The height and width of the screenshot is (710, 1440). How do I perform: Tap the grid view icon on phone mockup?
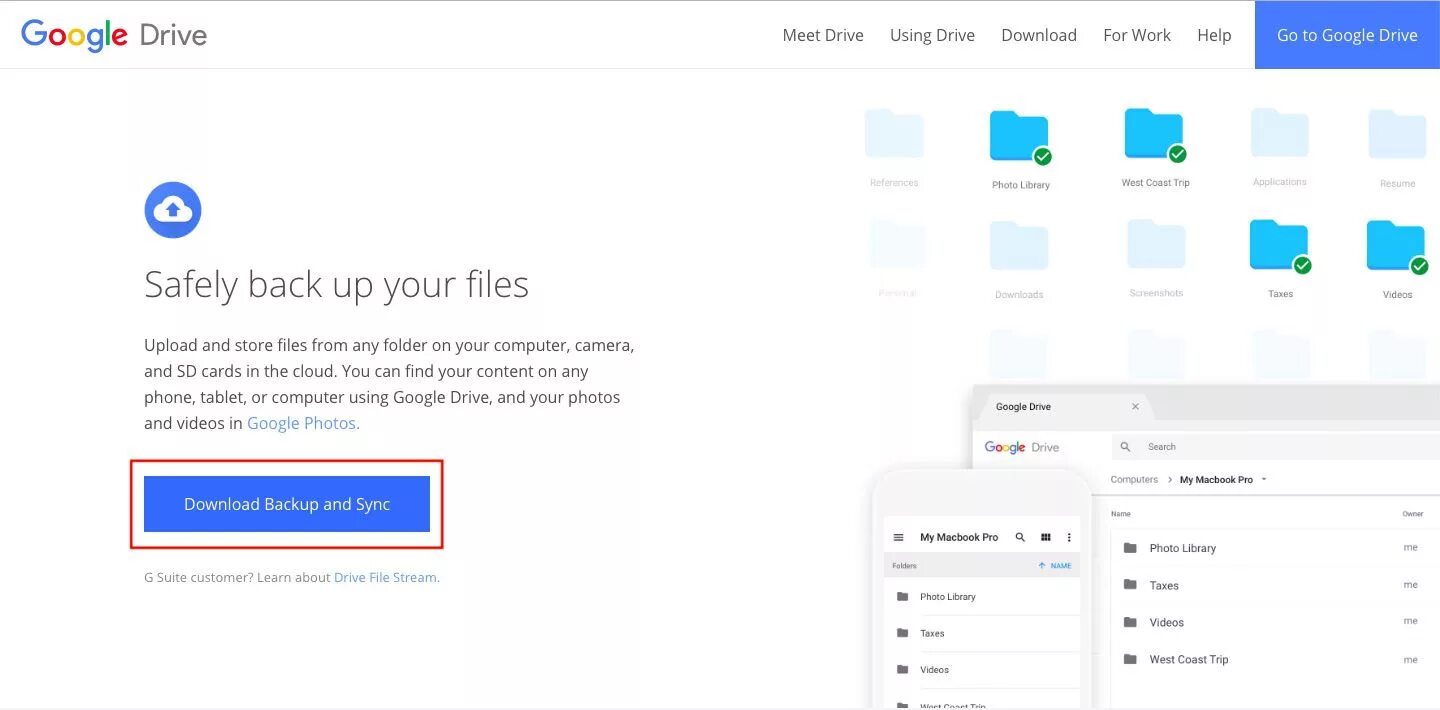[x=1046, y=537]
